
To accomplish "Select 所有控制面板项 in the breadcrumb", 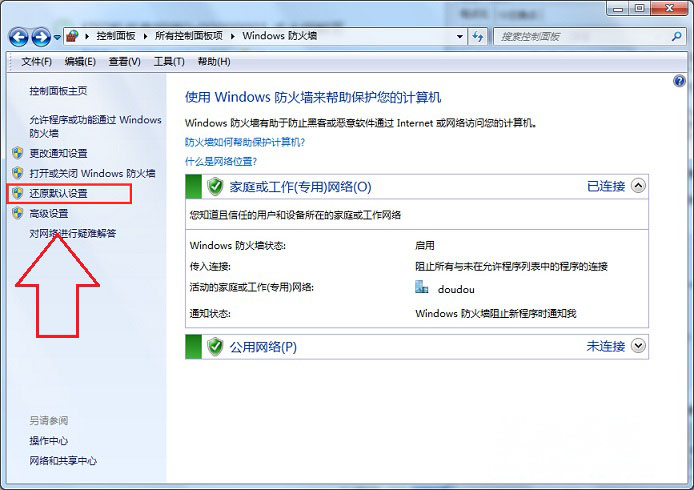I will click(189, 36).
